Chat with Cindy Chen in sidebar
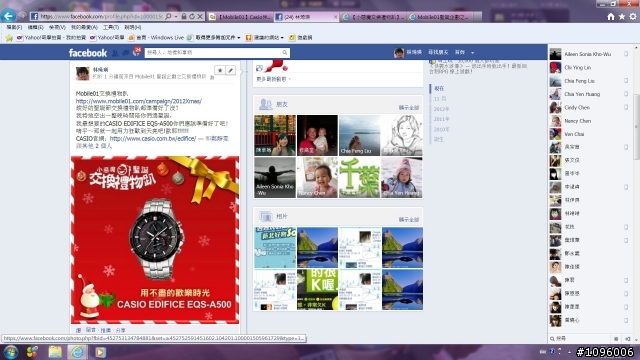 589,108
